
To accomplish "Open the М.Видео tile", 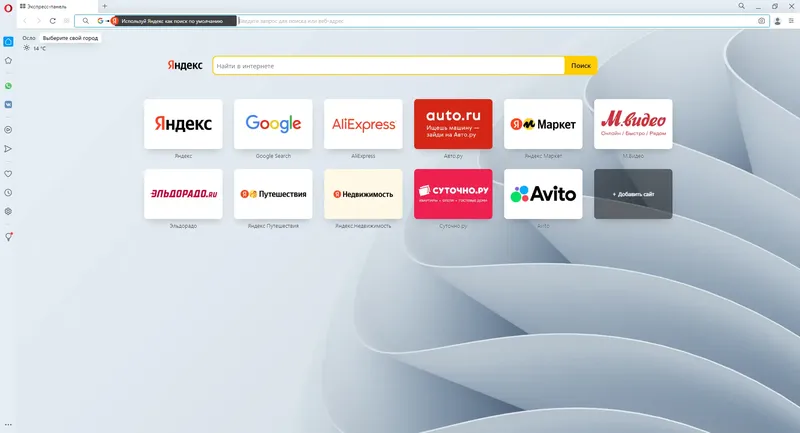I will click(633, 124).
